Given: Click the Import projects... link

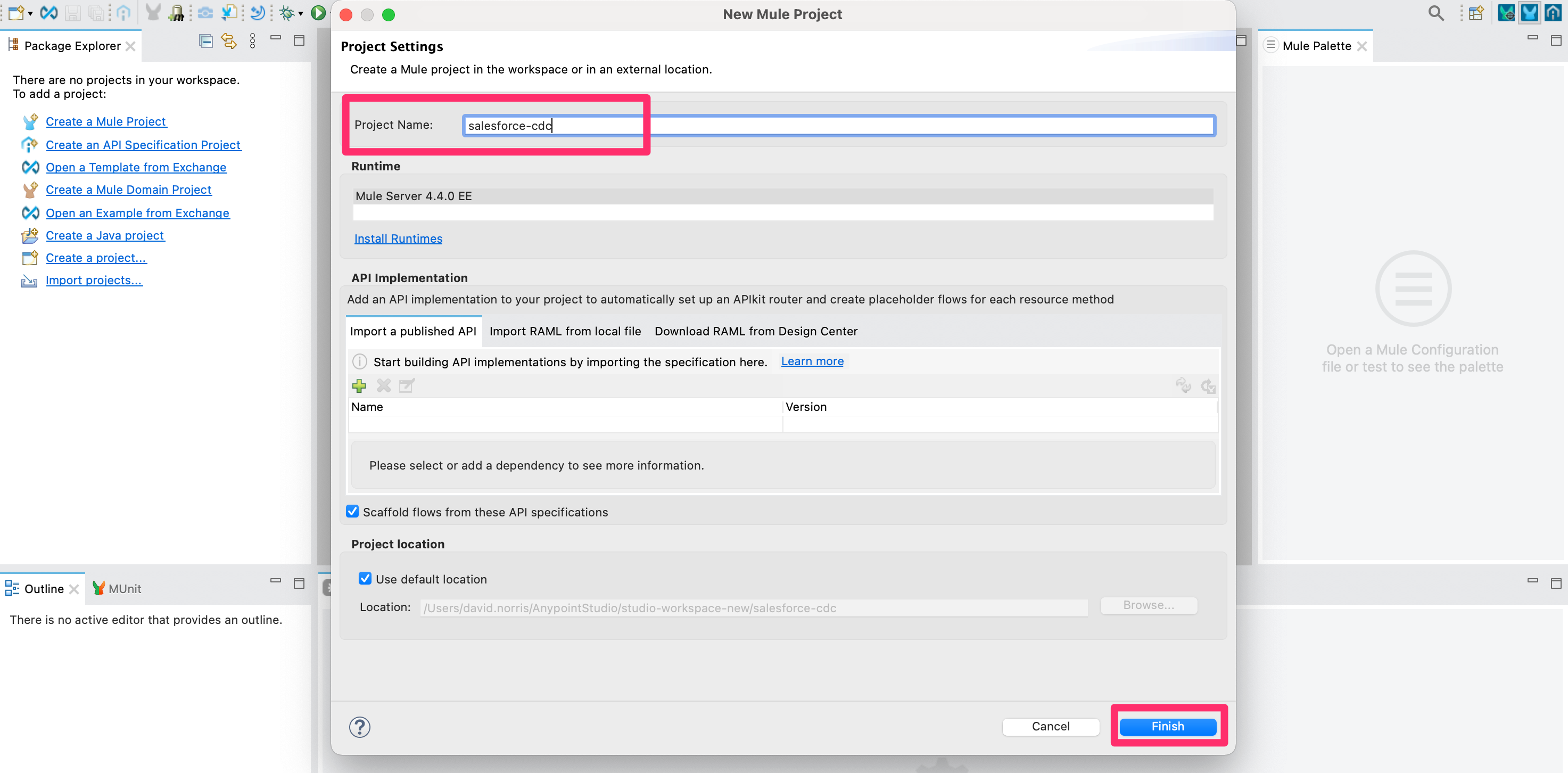Looking at the screenshot, I should click(x=94, y=280).
